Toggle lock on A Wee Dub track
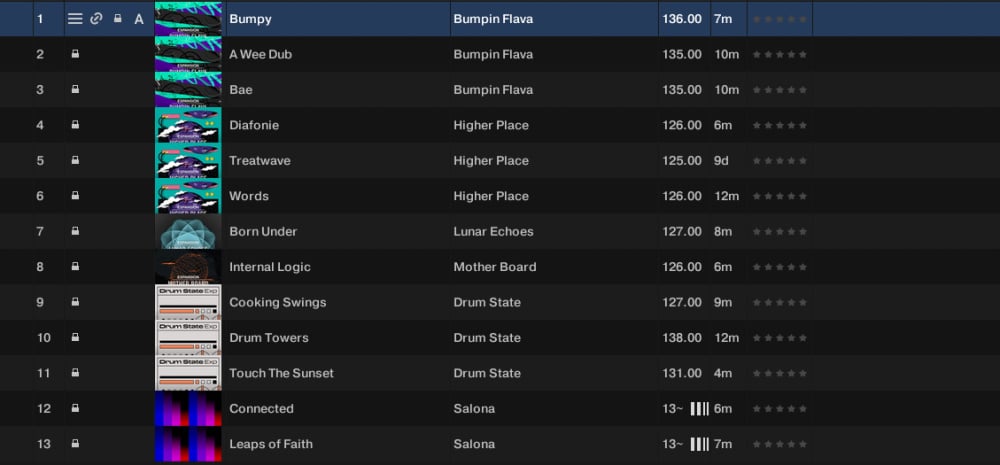Screen dimensions: 1000x465 [75, 54]
